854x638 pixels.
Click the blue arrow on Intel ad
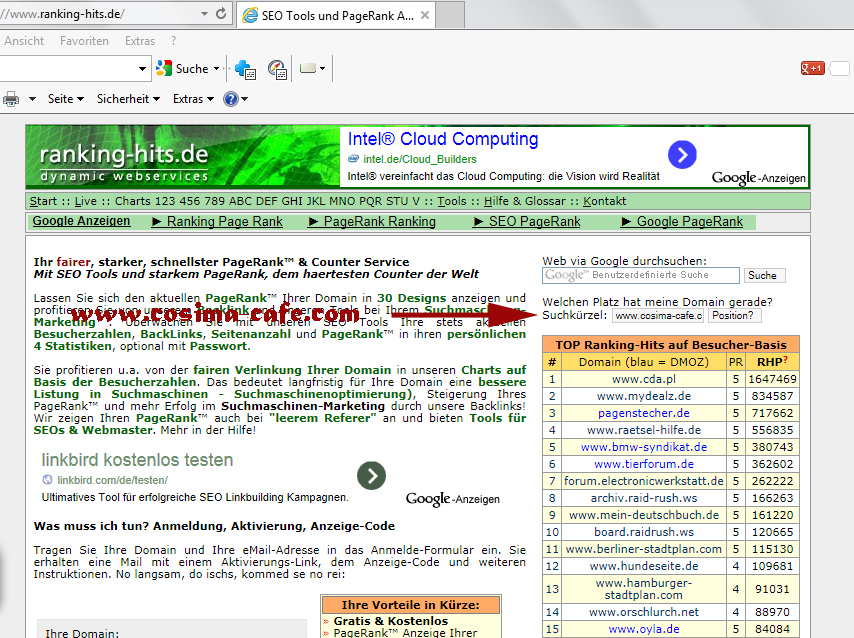[x=682, y=154]
